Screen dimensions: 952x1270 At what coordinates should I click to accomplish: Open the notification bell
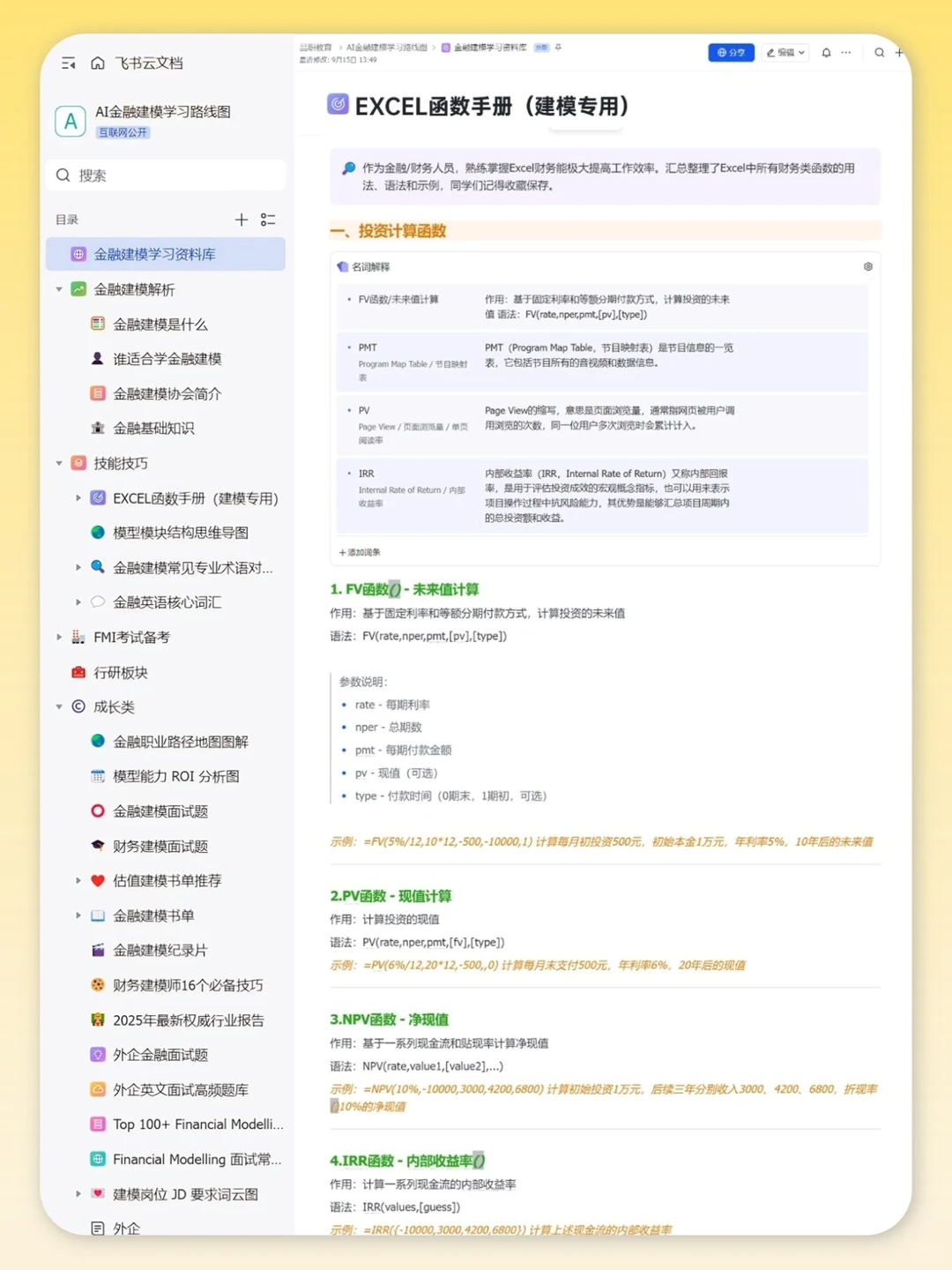[x=825, y=53]
